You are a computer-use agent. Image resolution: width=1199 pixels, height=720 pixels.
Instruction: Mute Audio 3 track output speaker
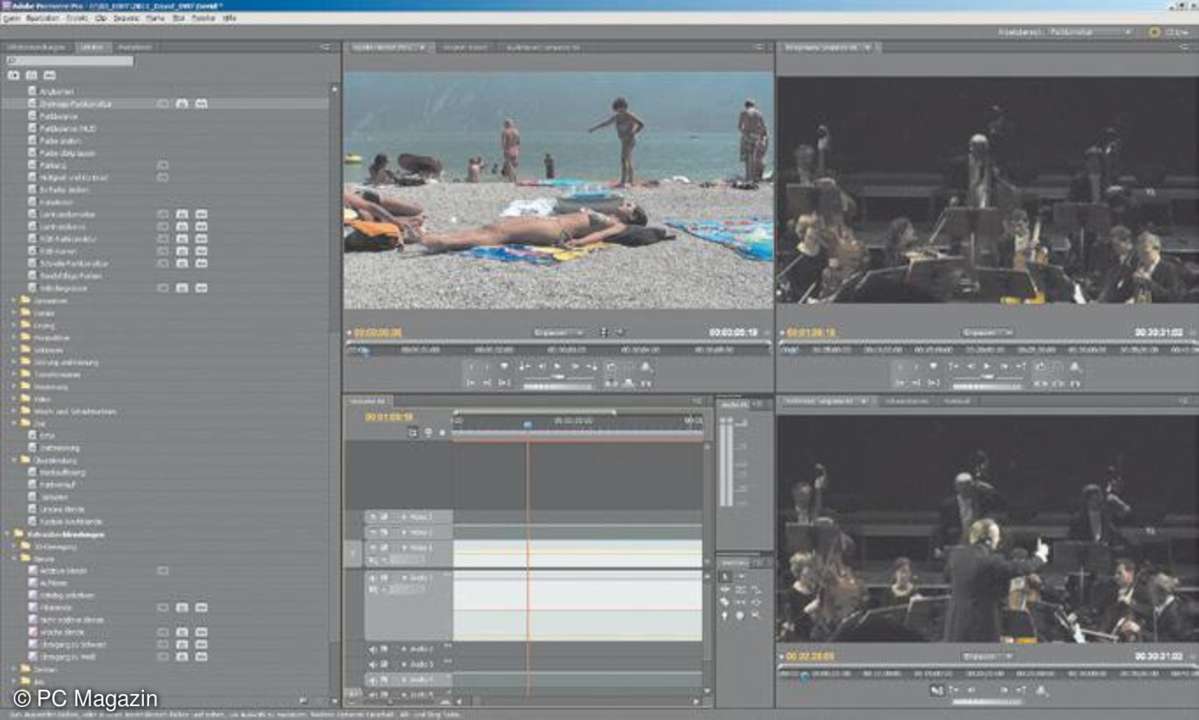coord(373,664)
